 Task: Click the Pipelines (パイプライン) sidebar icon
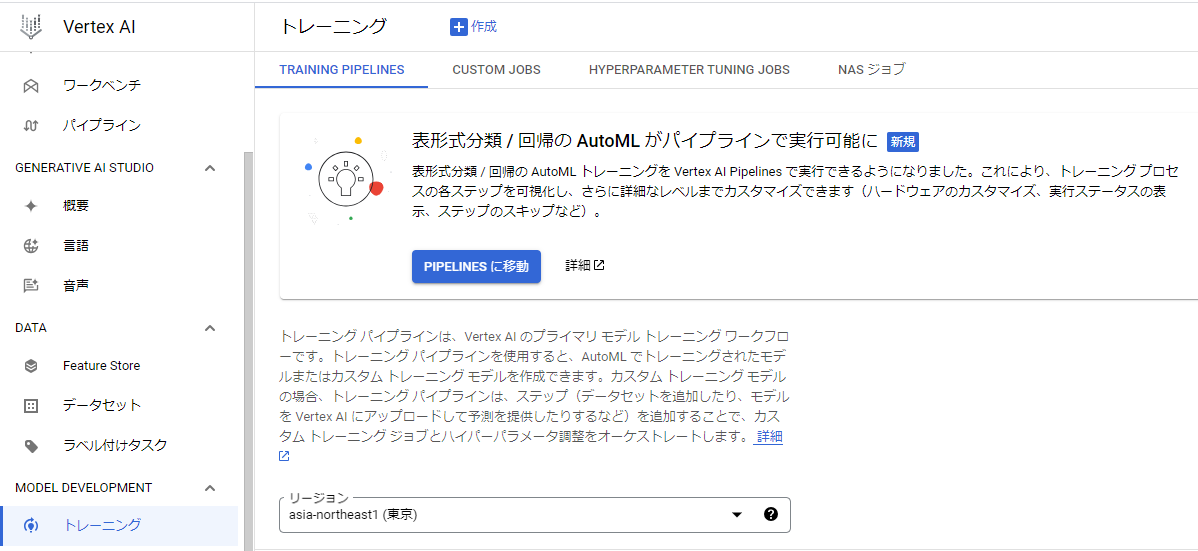(x=31, y=125)
